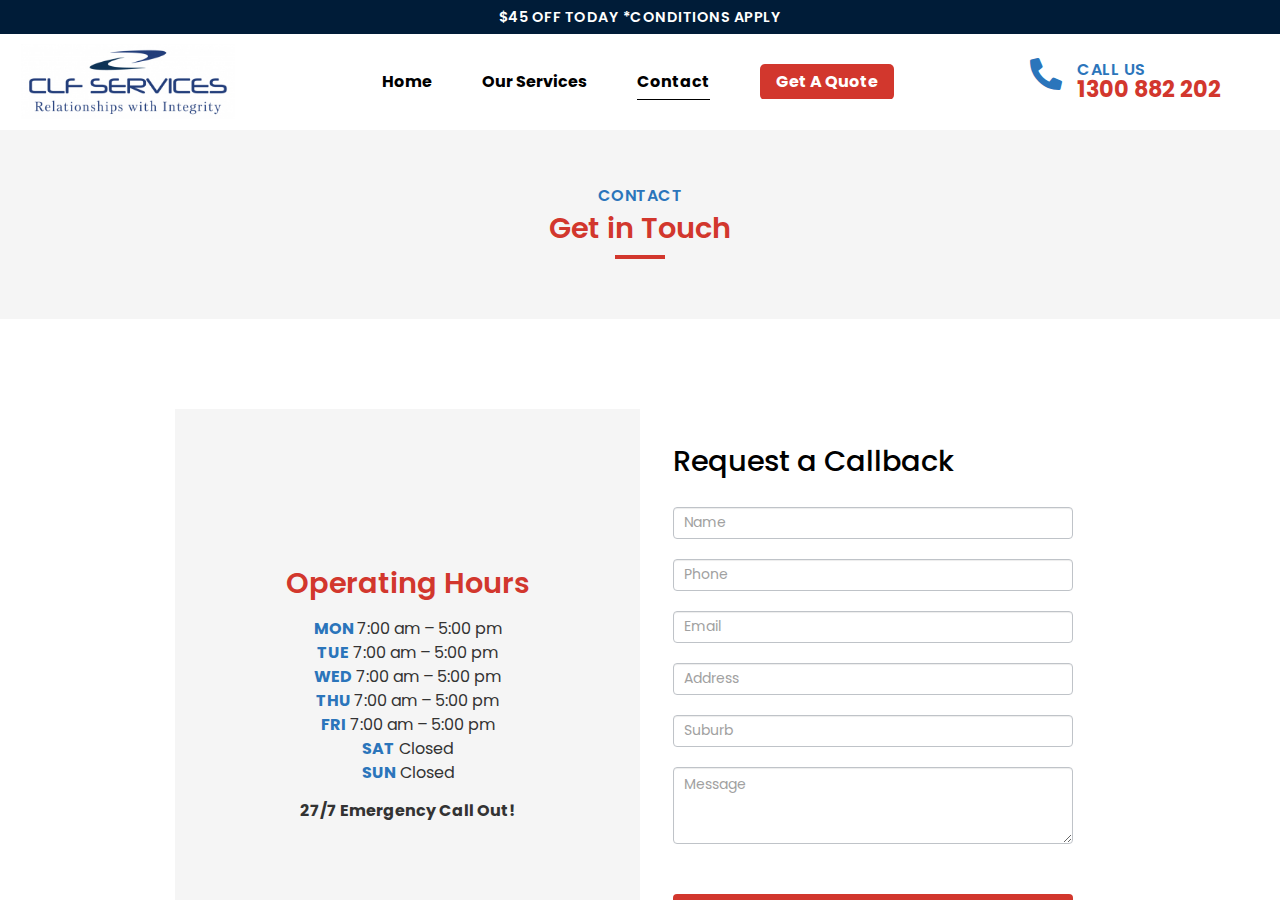1280x900 pixels.
Task: Click the MON 7:00 am – 5:00 pm row
Action: (x=408, y=629)
